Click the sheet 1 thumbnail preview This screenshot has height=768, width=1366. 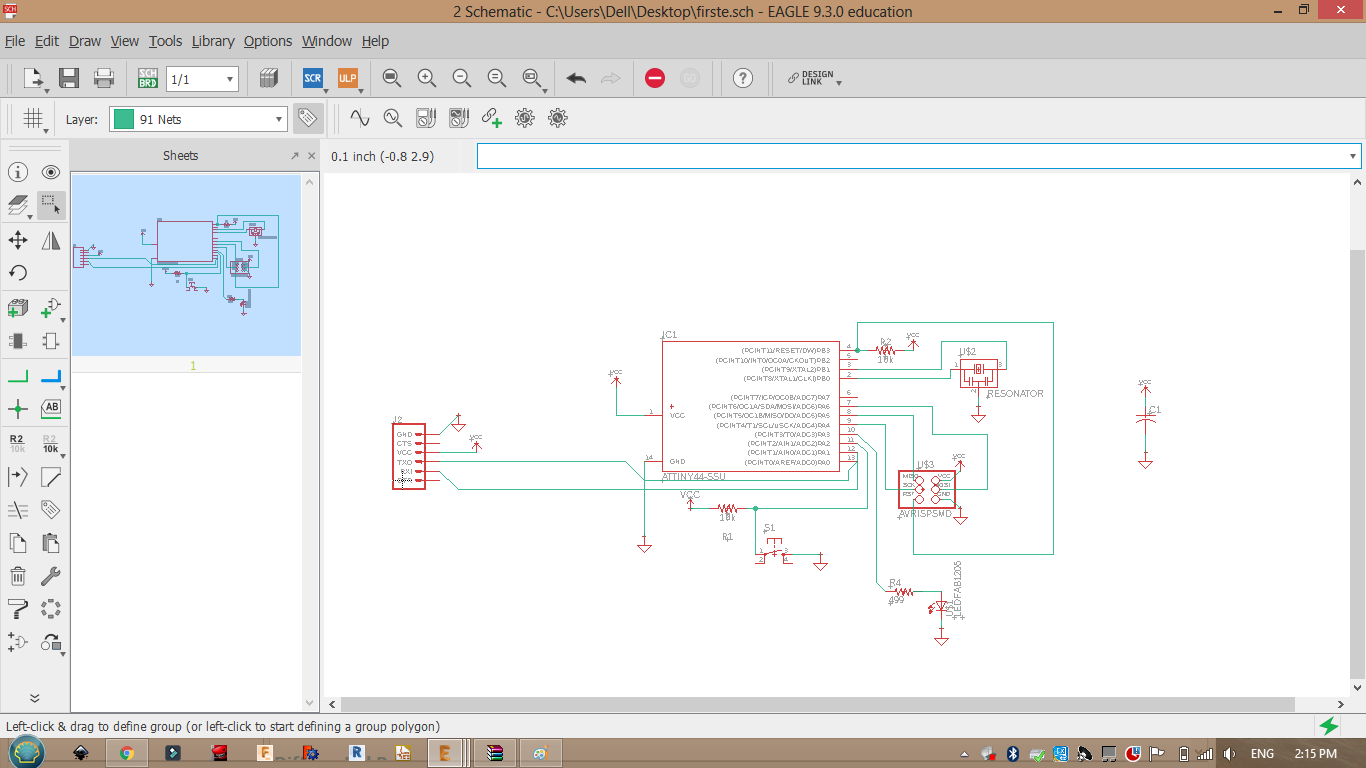click(186, 266)
